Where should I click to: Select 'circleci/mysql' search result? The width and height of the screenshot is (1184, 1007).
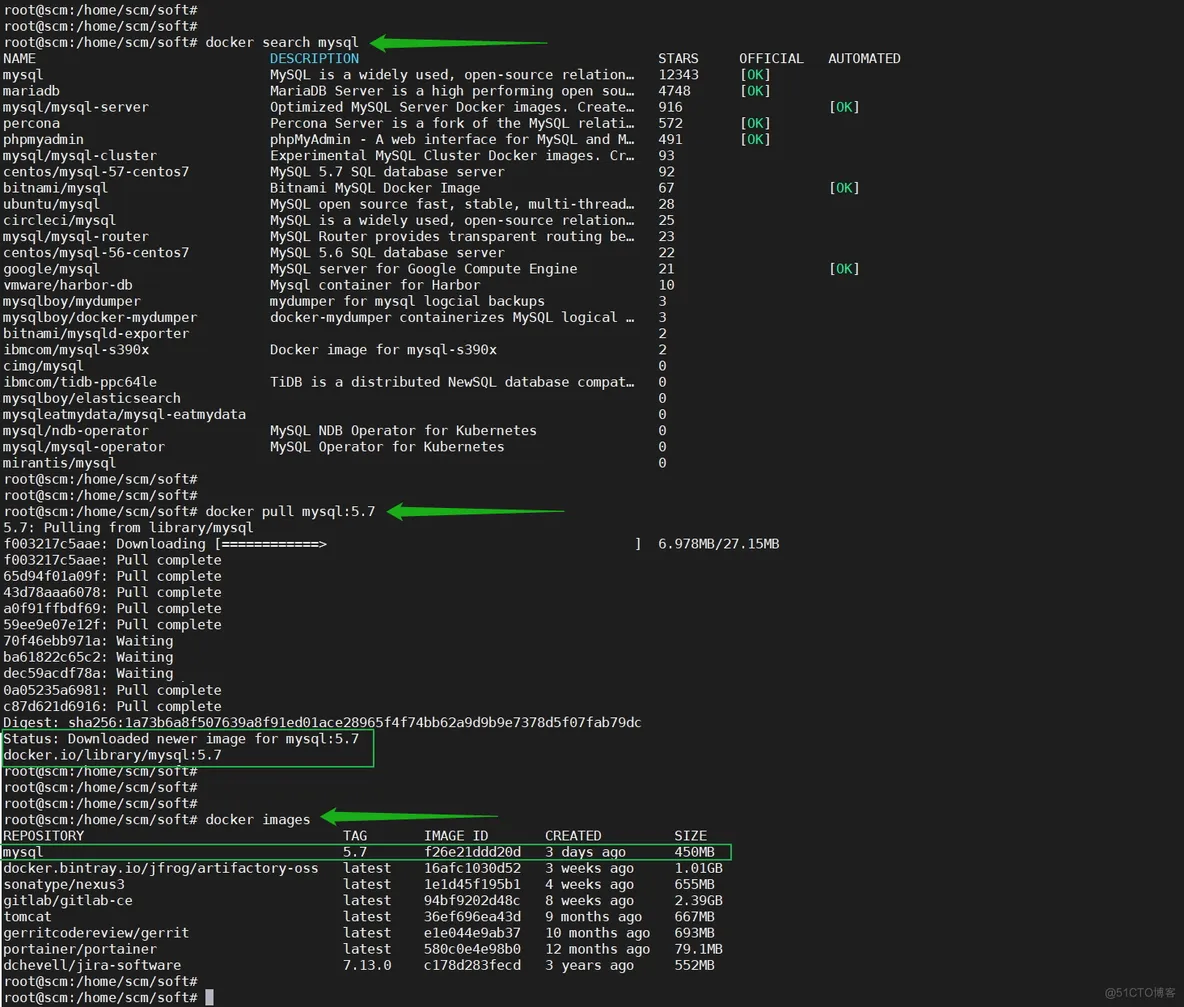pyautogui.click(x=60, y=220)
